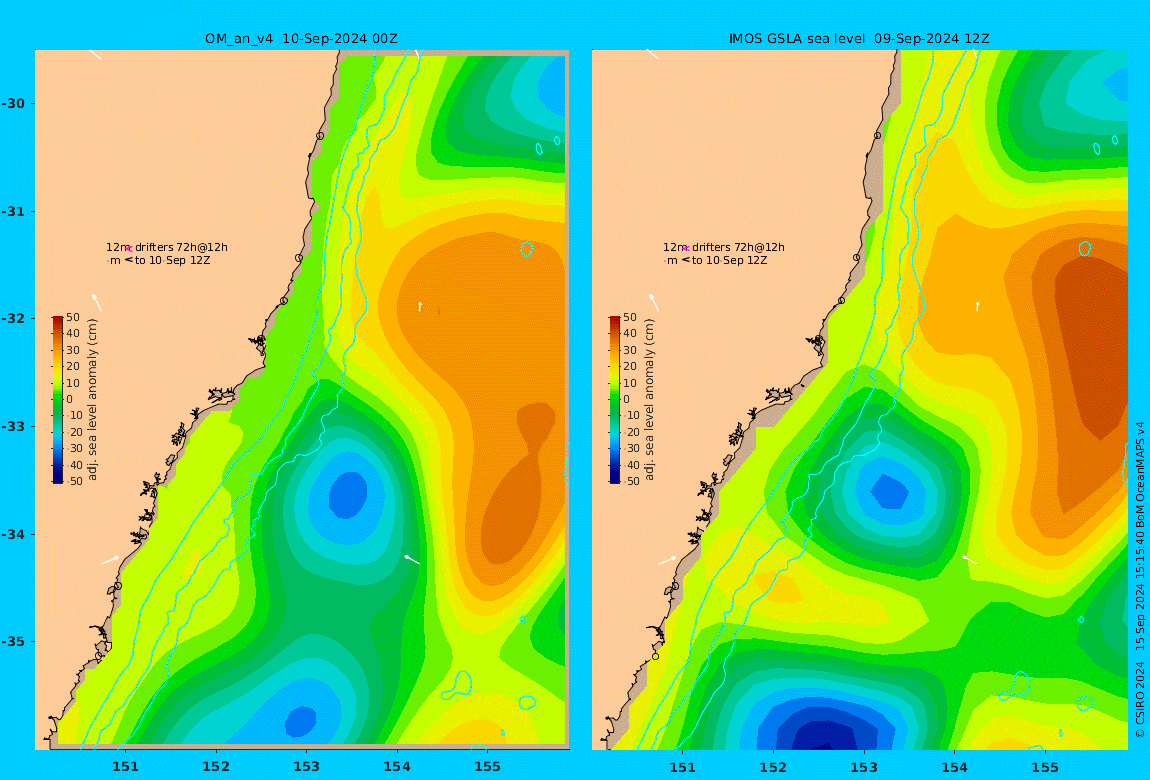Click longitude label '154' under the OM_an_v4 map

[x=397, y=767]
